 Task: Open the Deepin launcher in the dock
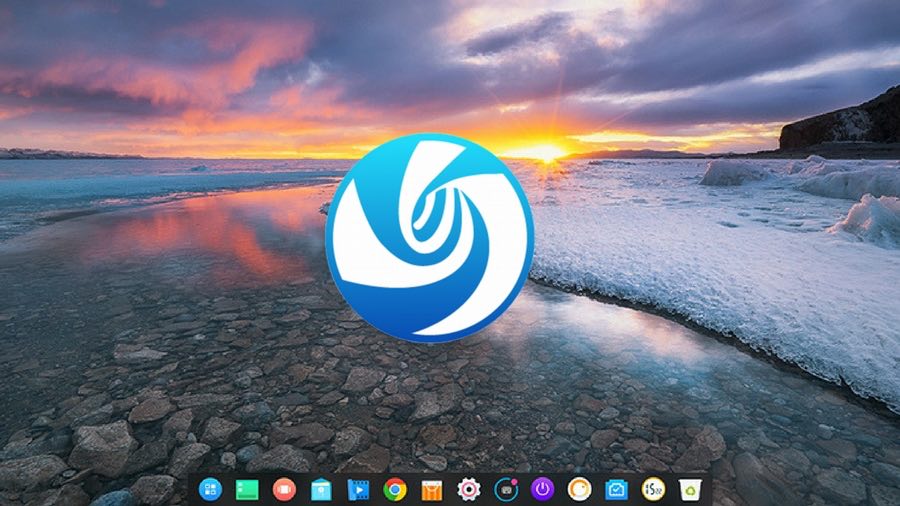click(x=210, y=489)
